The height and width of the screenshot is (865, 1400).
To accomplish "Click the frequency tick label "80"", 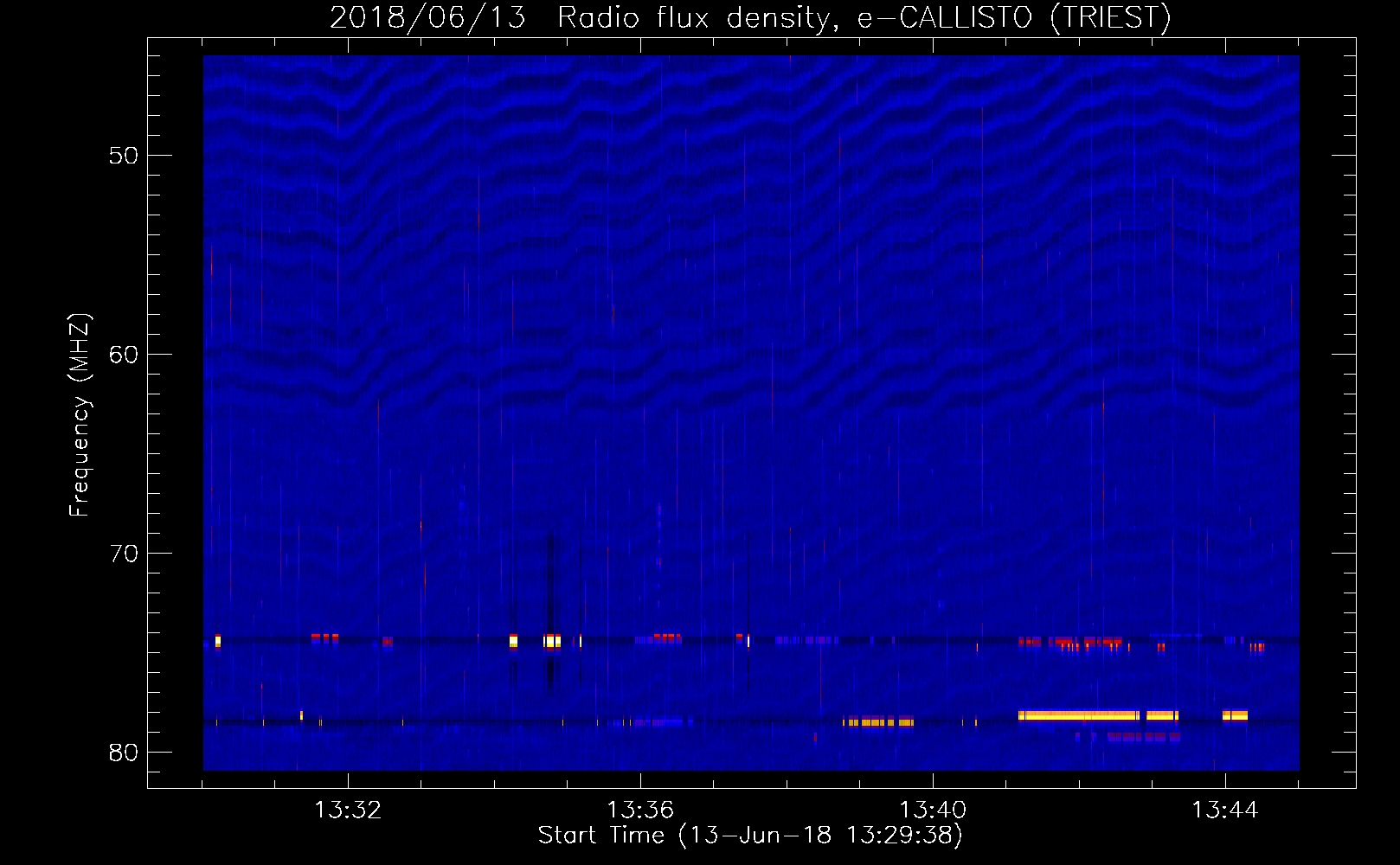I will coord(124,753).
